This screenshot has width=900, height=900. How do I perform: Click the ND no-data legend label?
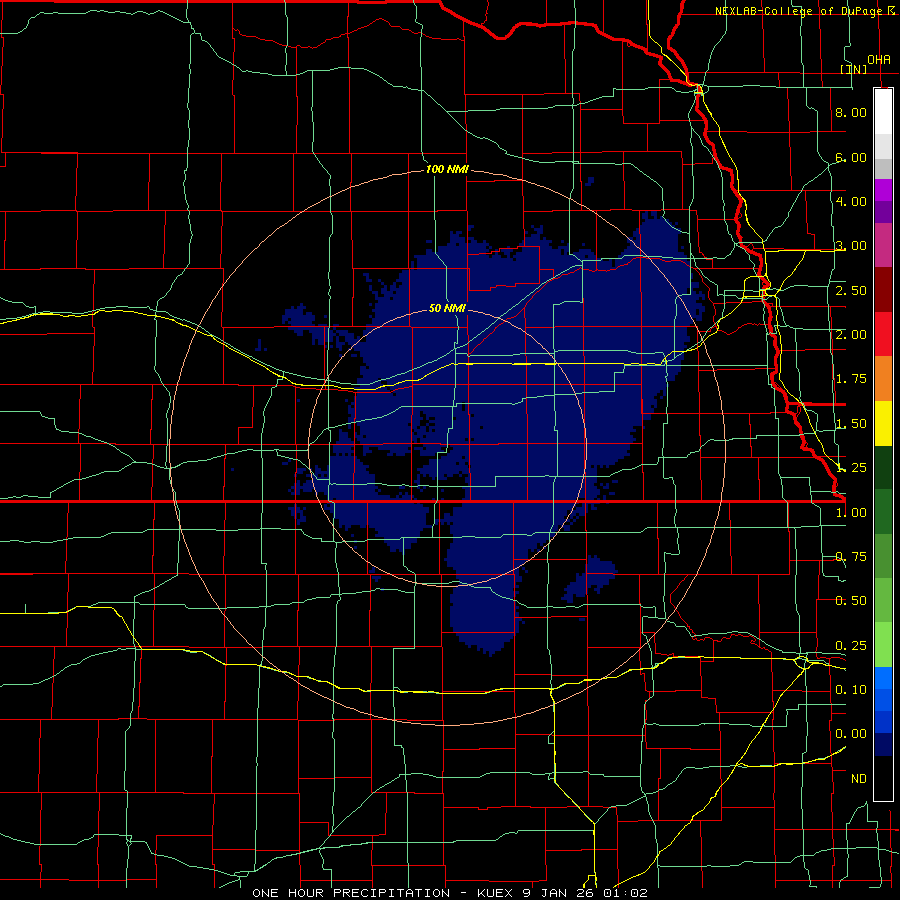859,779
